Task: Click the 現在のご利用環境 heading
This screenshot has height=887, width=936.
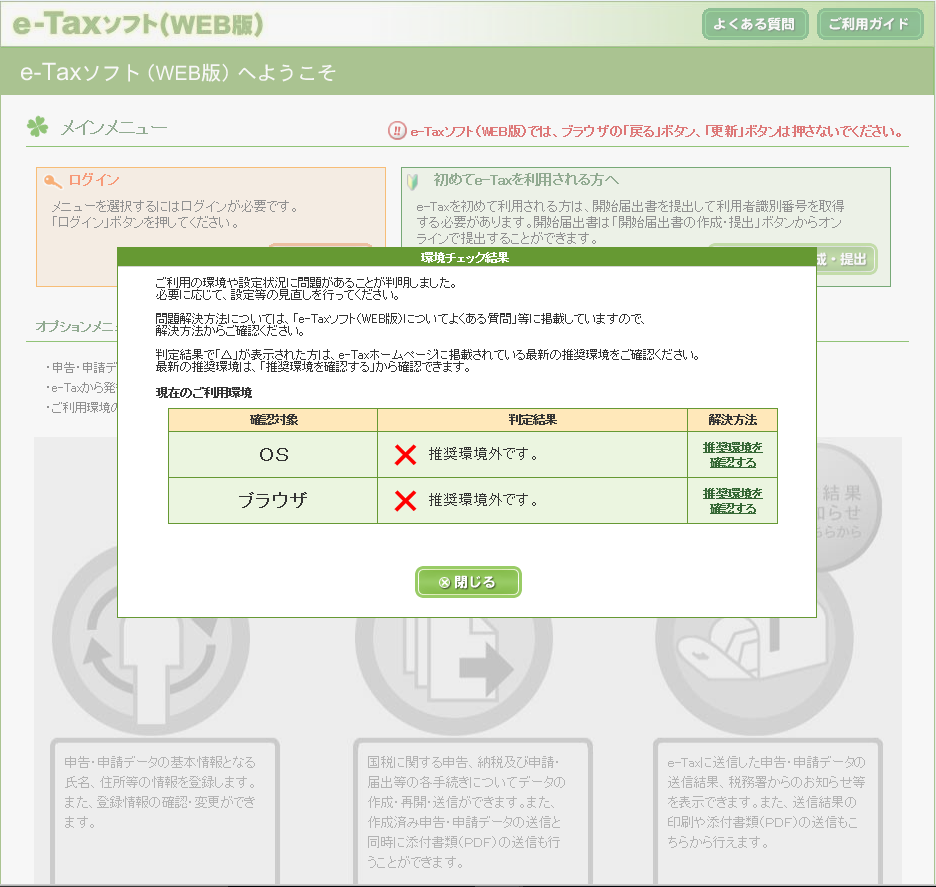Action: coord(204,393)
